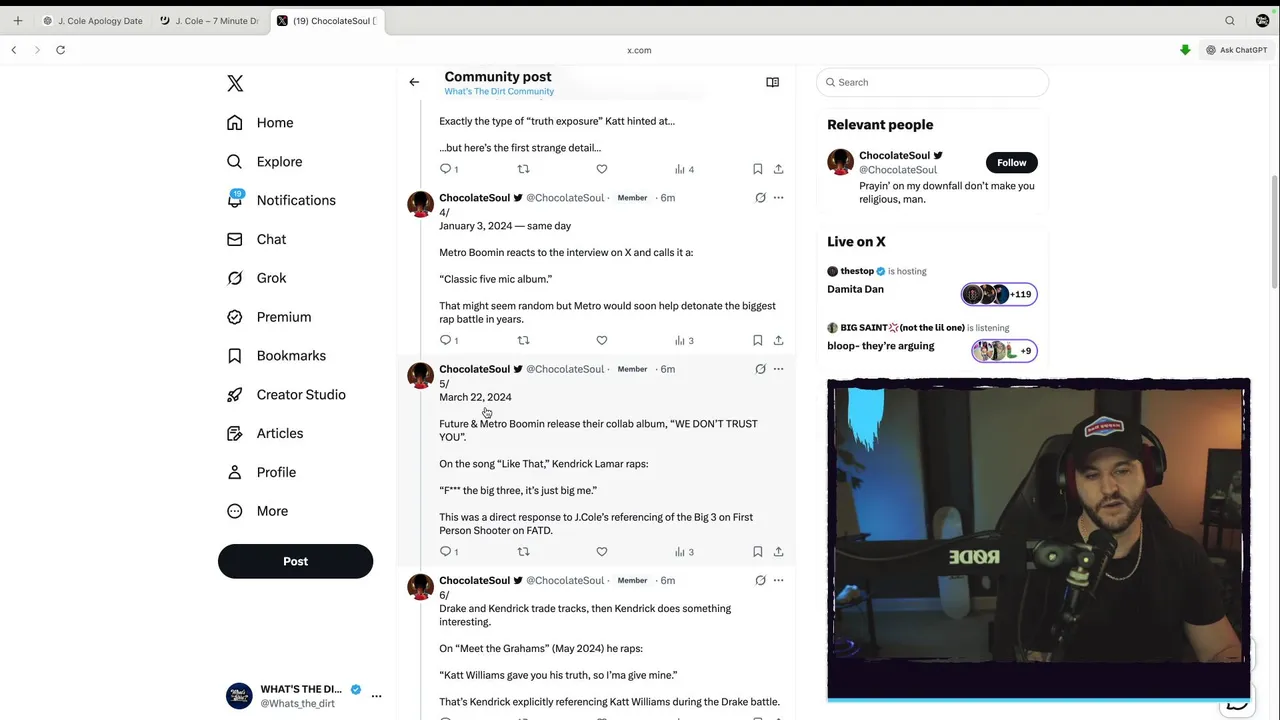The height and width of the screenshot is (720, 1280).
Task: Switch to J. Cole – 7 Minute Dr tab
Action: [210, 21]
